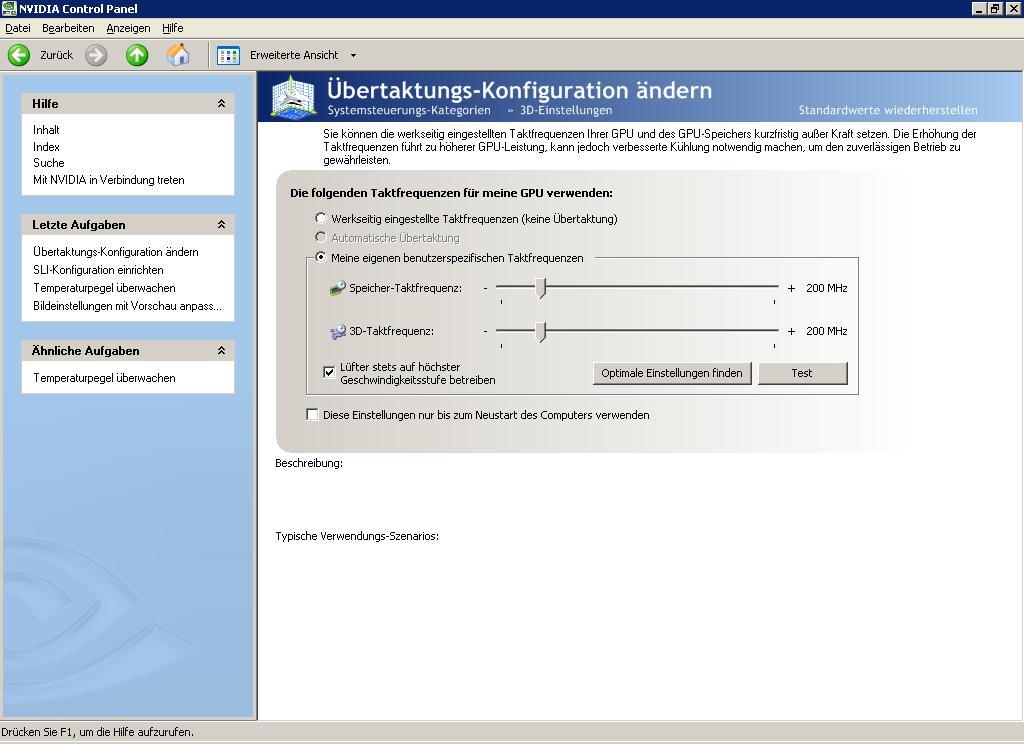Click the plus sign of 3D-Taktfrequenz slider
Viewport: 1024px width, 744px height.
tap(792, 332)
